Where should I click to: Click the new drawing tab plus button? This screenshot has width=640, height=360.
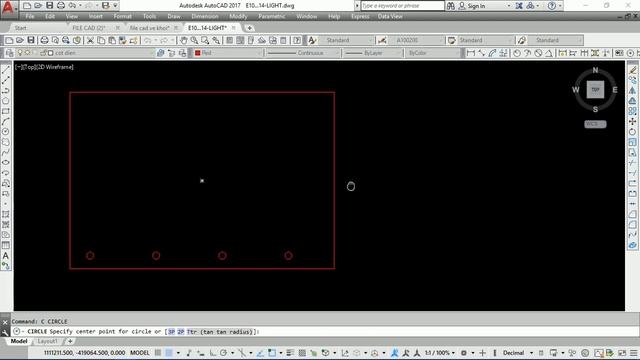click(249, 28)
